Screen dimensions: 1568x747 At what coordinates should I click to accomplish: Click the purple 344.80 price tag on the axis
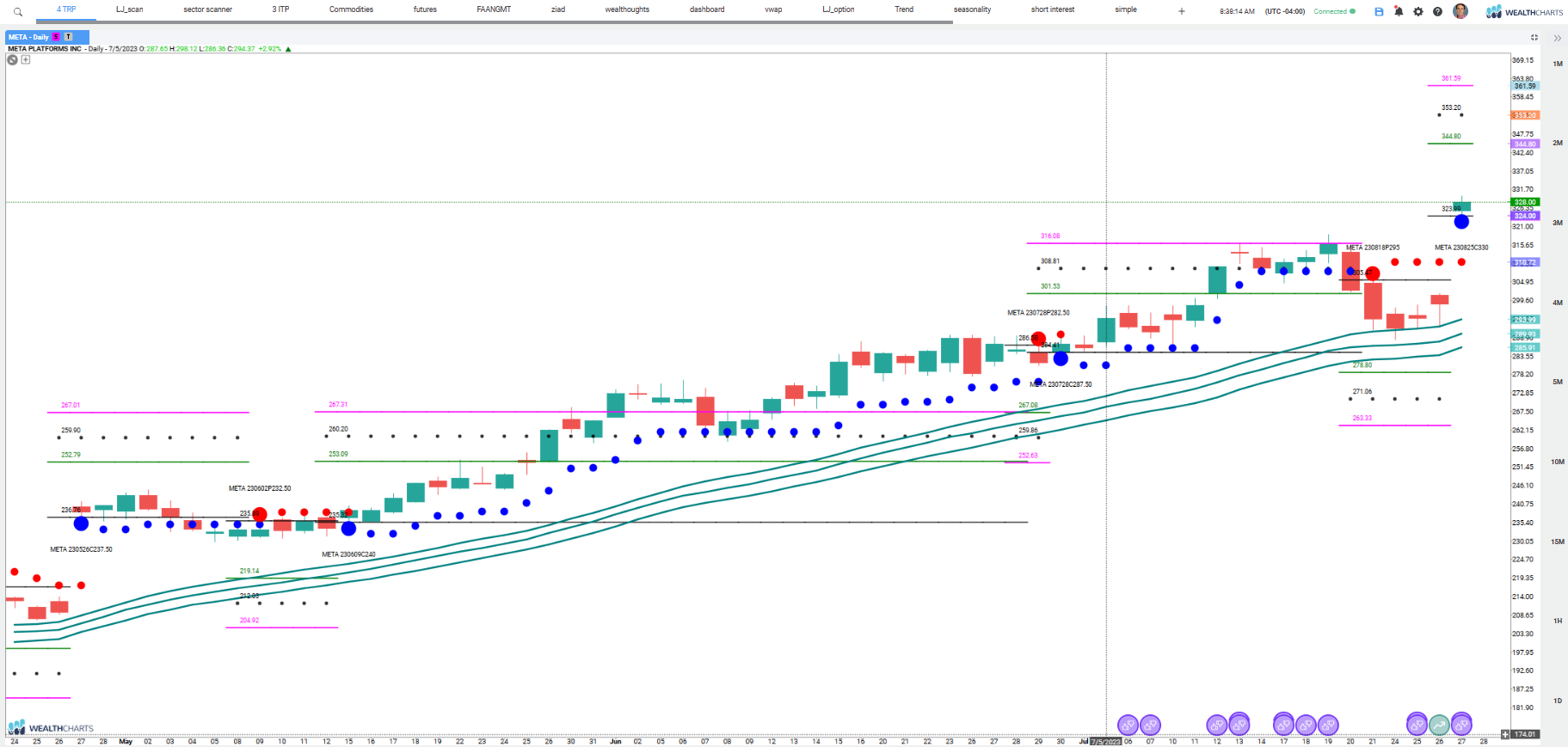coord(1525,144)
